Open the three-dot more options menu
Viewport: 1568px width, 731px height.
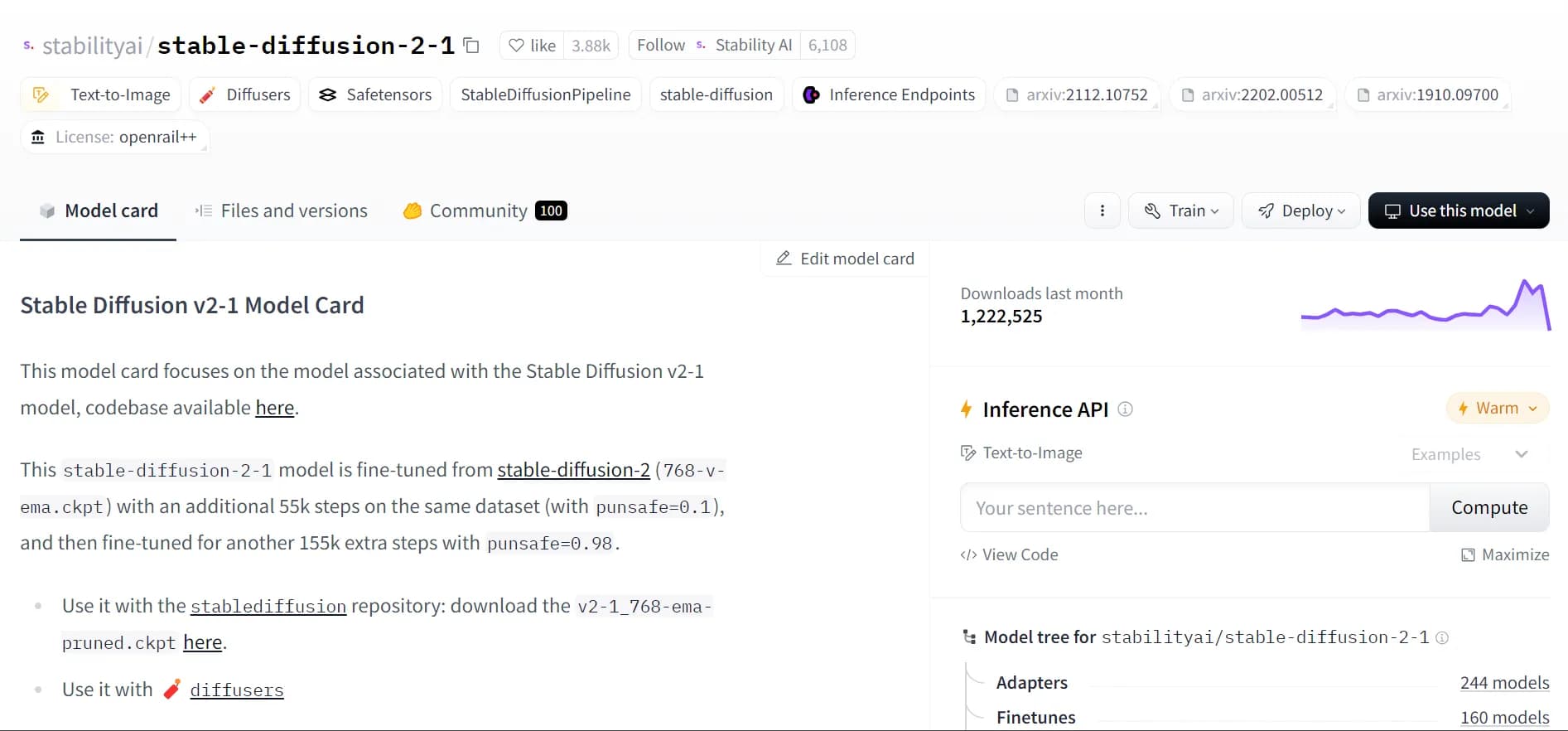coord(1102,211)
